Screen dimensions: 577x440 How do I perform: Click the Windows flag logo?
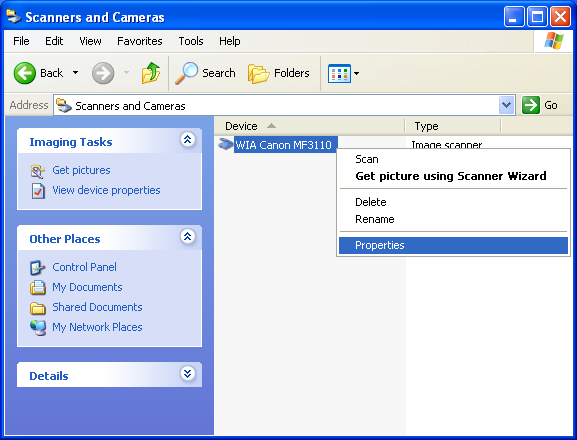click(554, 41)
